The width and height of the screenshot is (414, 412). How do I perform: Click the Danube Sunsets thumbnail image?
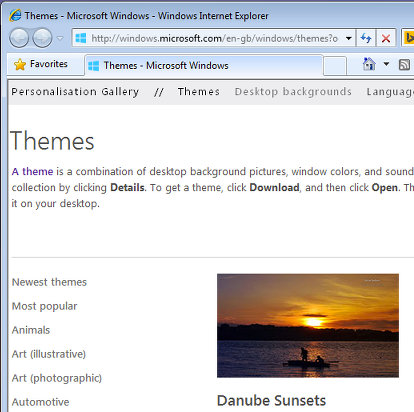tap(308, 325)
